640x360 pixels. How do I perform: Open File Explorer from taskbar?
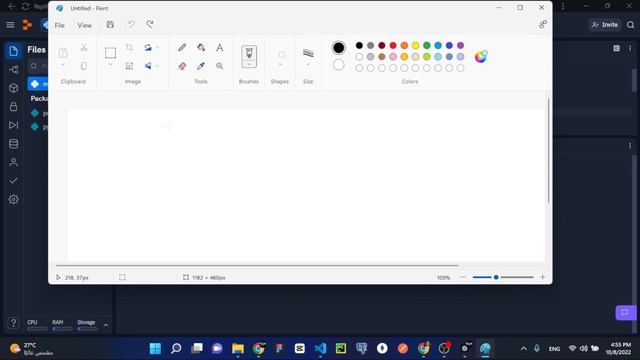point(238,349)
